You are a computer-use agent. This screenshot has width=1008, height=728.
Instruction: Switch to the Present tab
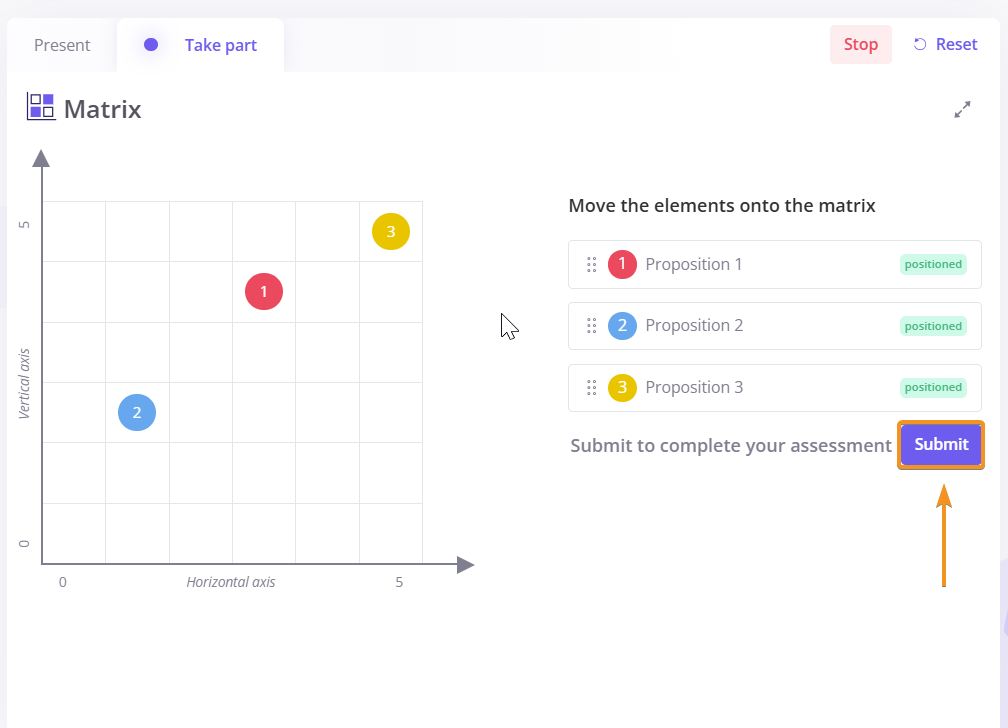pos(62,45)
